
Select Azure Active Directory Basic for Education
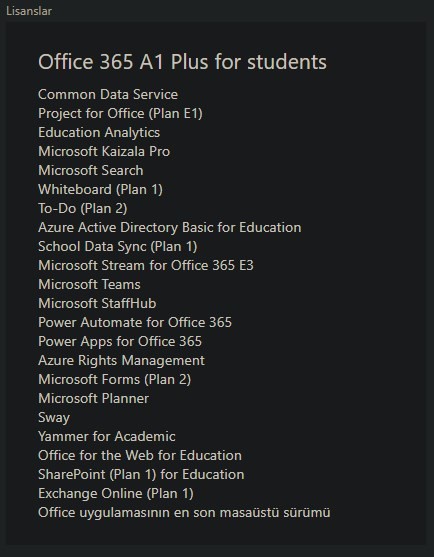[170, 227]
